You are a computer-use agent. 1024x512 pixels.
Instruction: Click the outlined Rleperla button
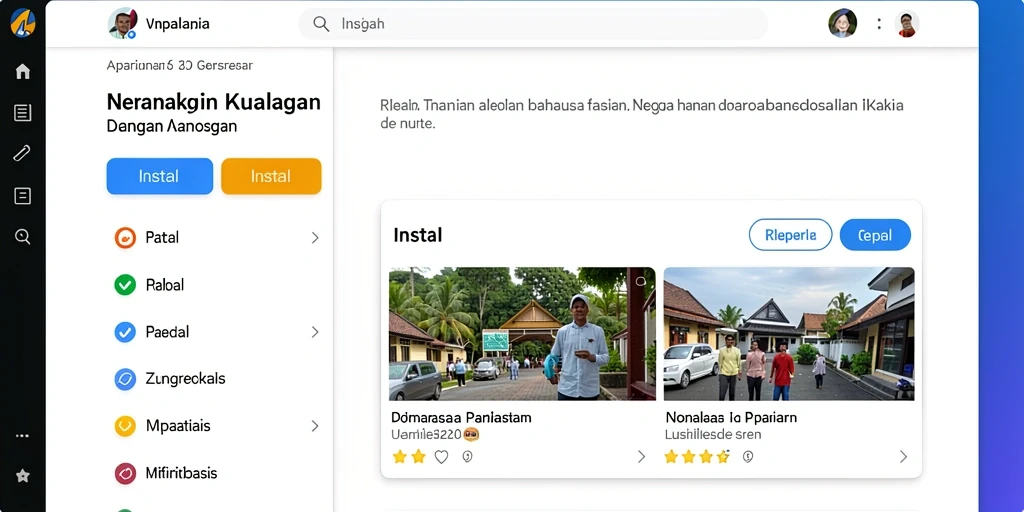pos(790,235)
